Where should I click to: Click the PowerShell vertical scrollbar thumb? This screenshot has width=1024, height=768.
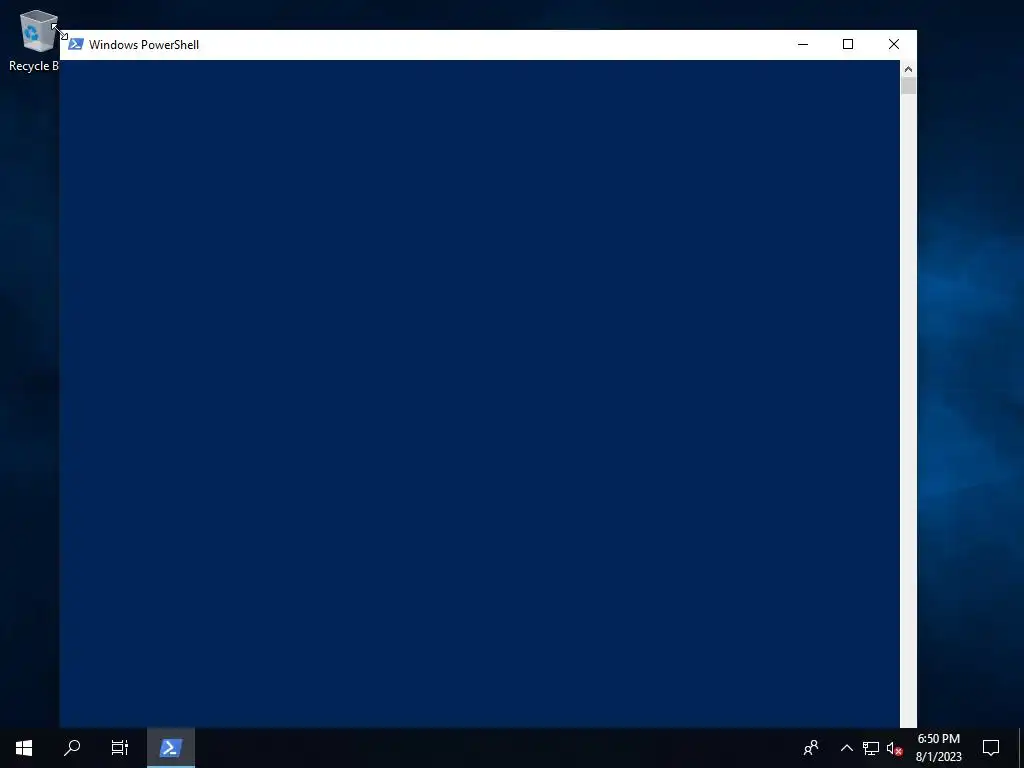click(x=908, y=86)
